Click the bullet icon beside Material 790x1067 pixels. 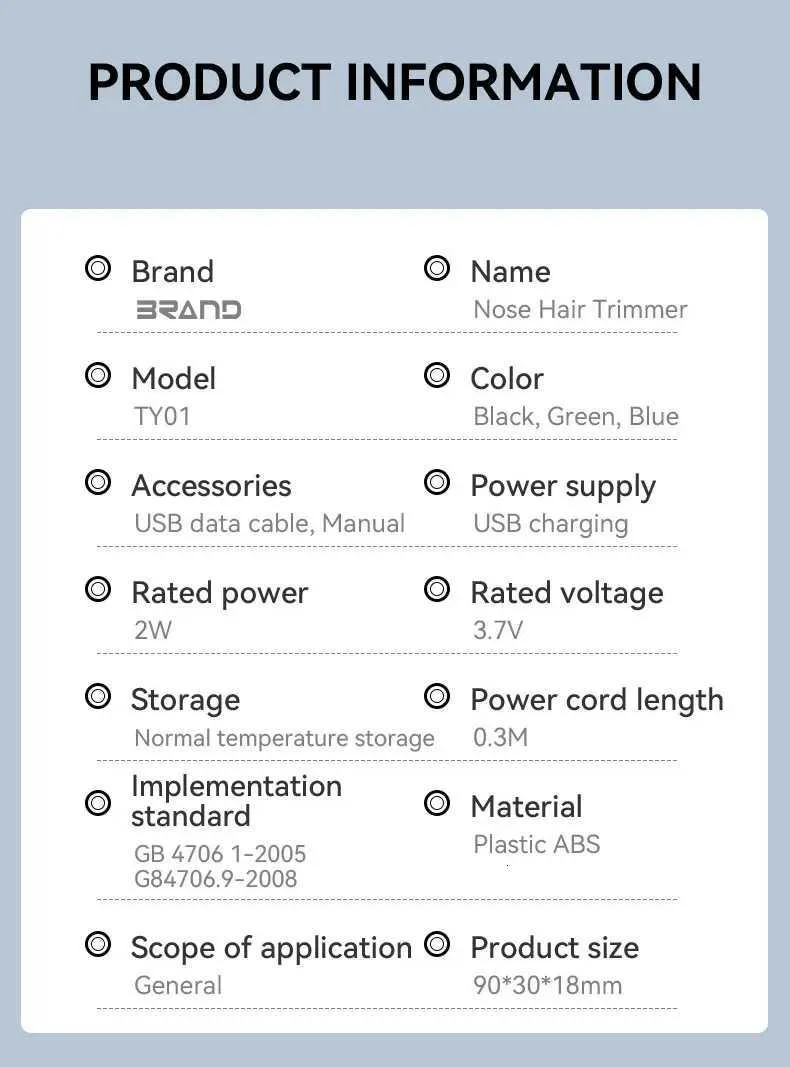click(x=437, y=803)
